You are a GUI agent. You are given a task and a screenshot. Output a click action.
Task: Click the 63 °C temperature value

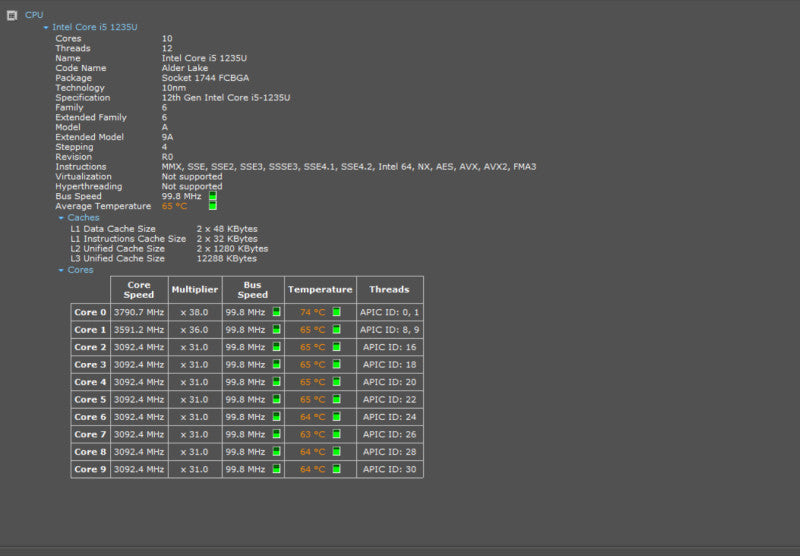[312, 435]
